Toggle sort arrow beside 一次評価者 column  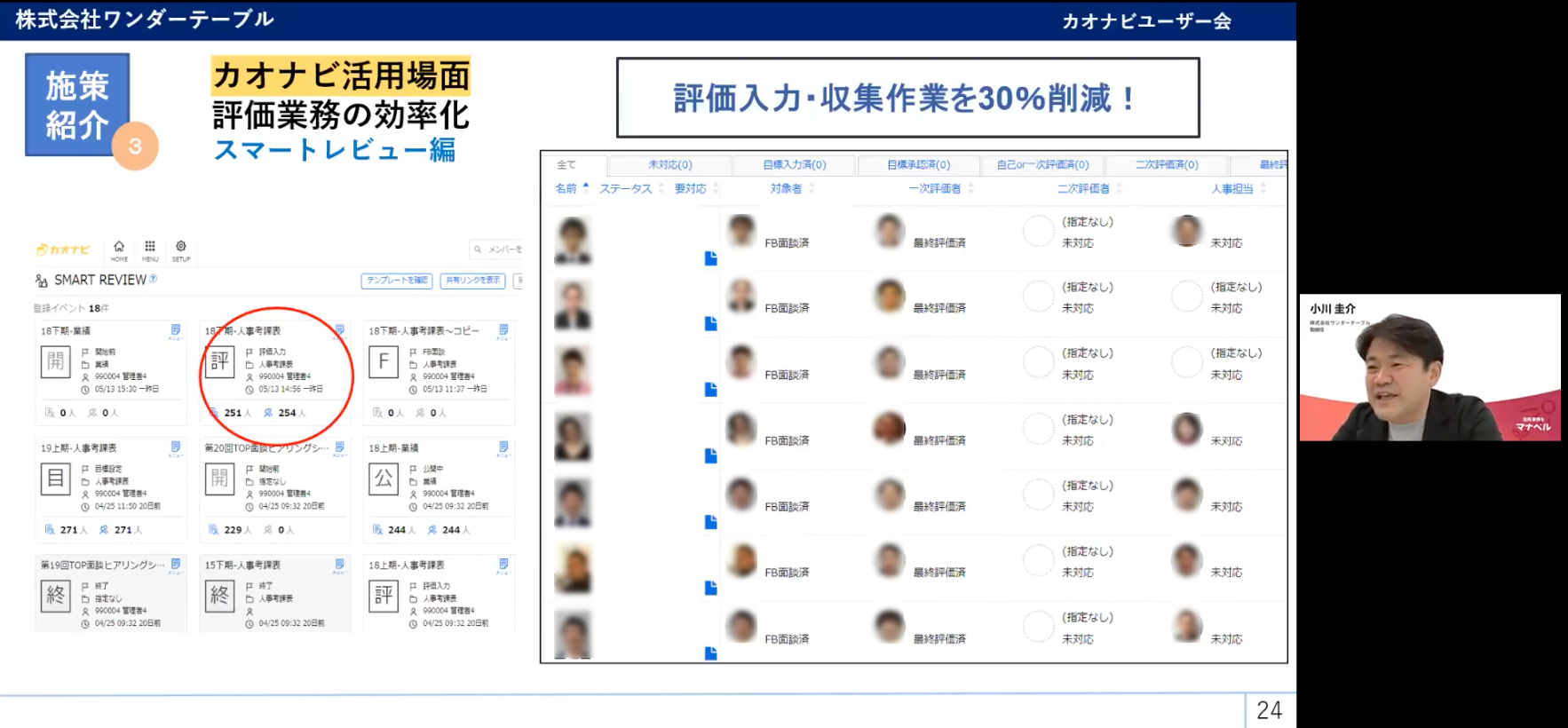click(970, 188)
